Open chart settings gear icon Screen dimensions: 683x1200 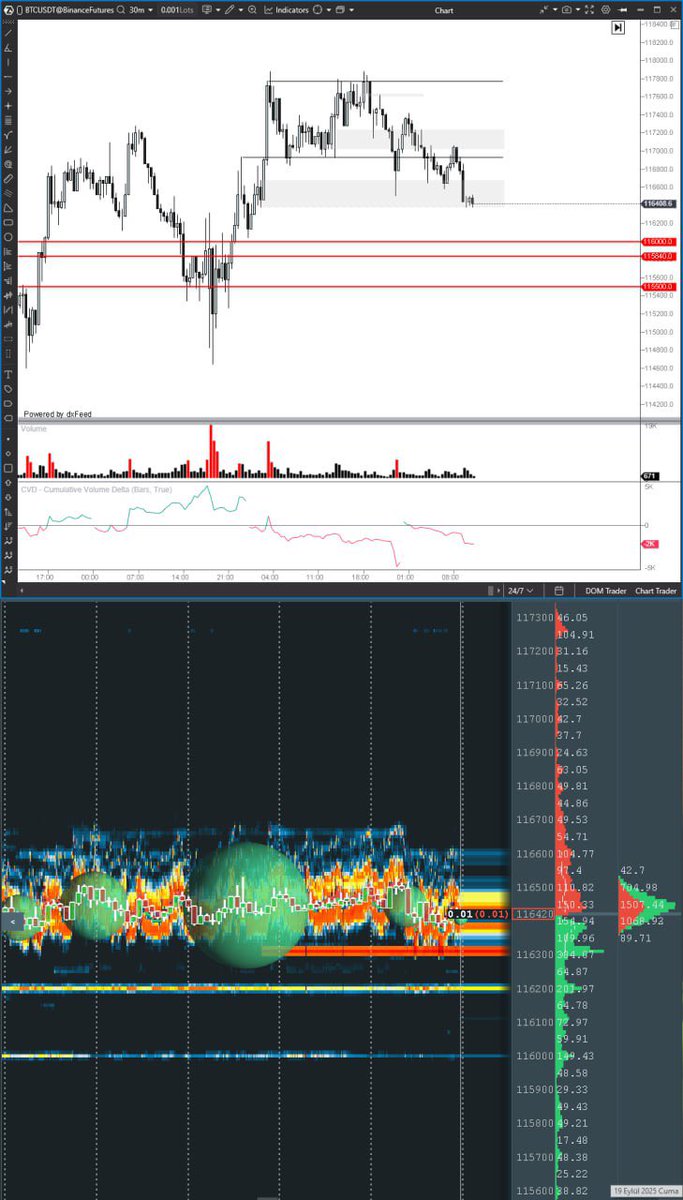(606, 9)
